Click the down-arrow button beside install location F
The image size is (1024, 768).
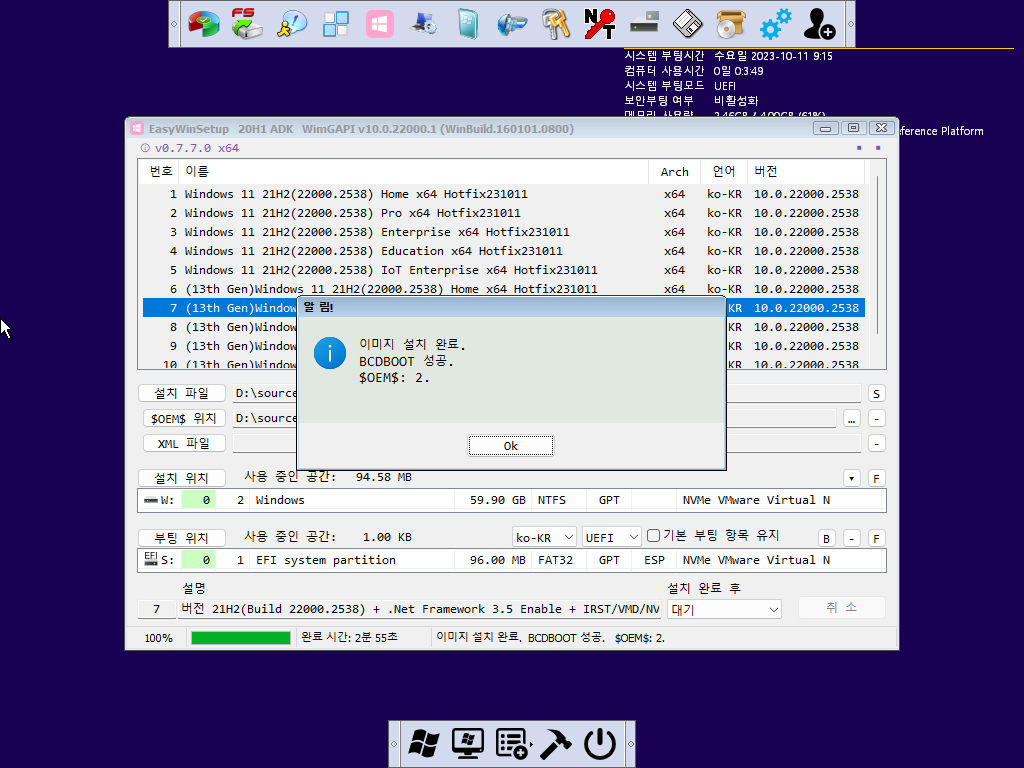point(851,478)
